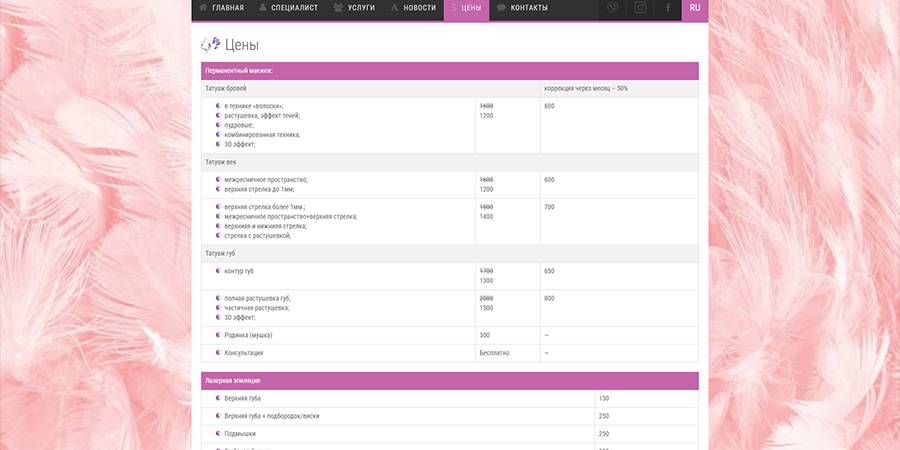Click the purple logo beside the Цены heading
The image size is (900, 450).
click(210, 44)
